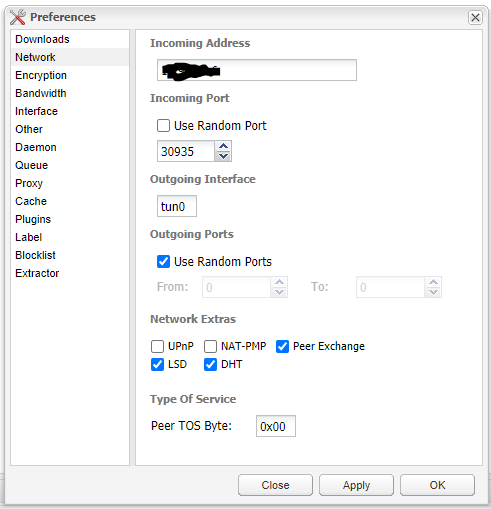Click the Incoming Address field
The width and height of the screenshot is (491, 509).
[x=257, y=70]
